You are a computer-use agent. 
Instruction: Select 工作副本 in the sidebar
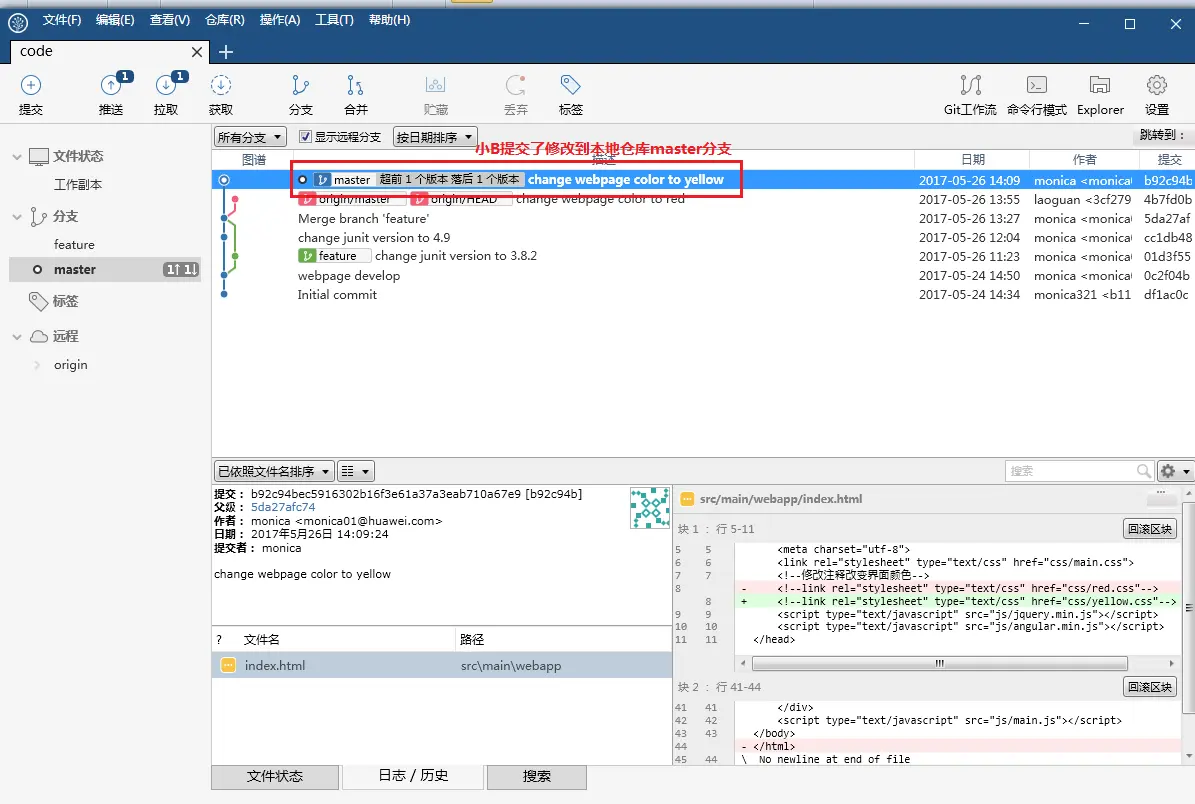point(78,185)
